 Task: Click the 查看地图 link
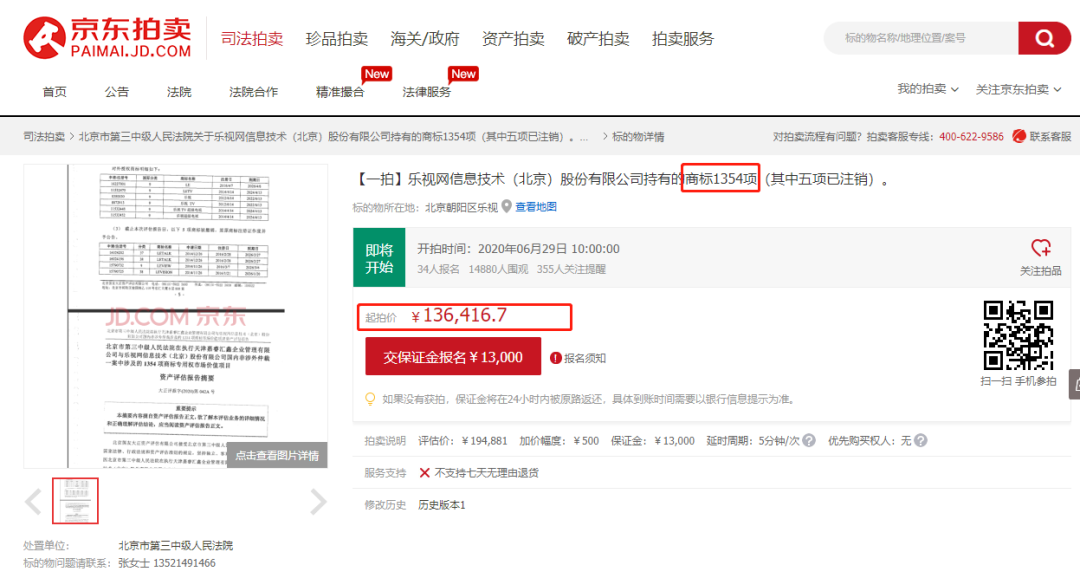[536, 207]
